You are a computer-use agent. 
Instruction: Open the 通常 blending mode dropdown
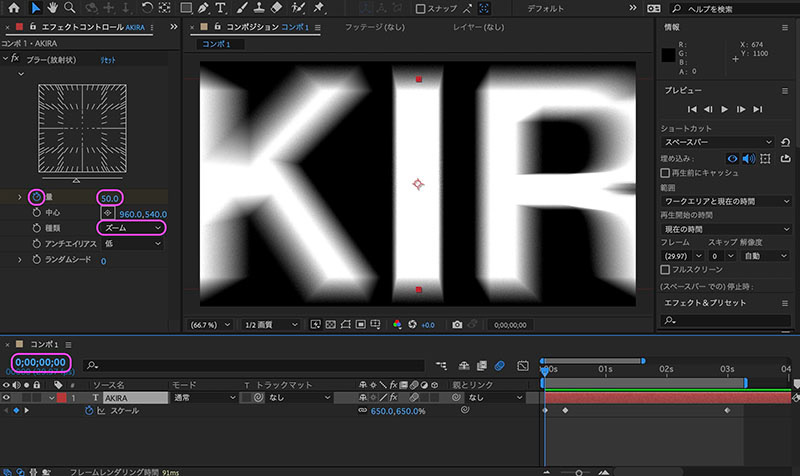(x=204, y=397)
